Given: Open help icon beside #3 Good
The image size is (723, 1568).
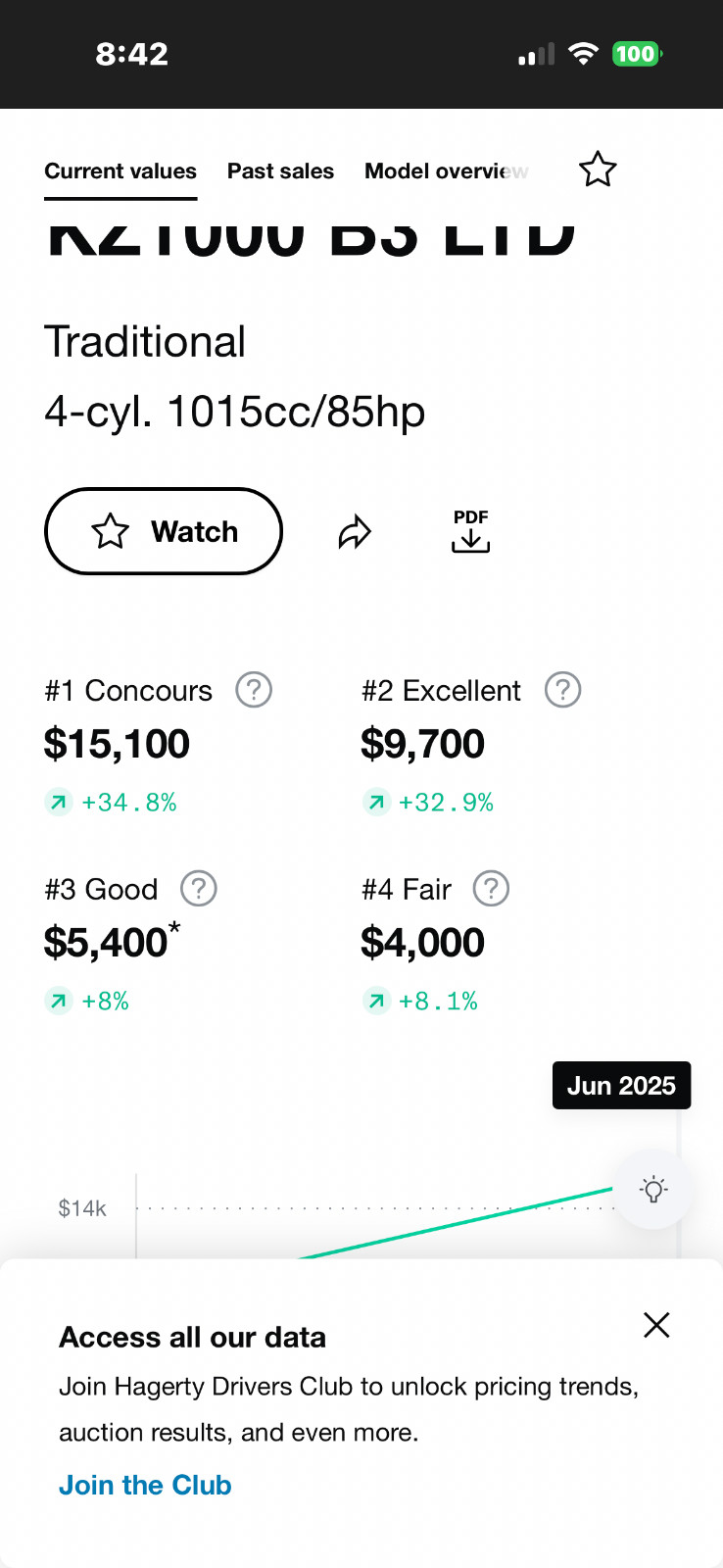Looking at the screenshot, I should tap(199, 889).
